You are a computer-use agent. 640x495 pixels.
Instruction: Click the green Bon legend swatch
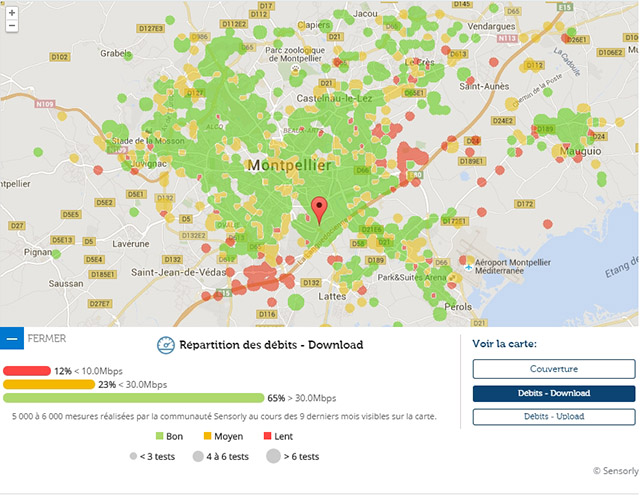pyautogui.click(x=160, y=436)
